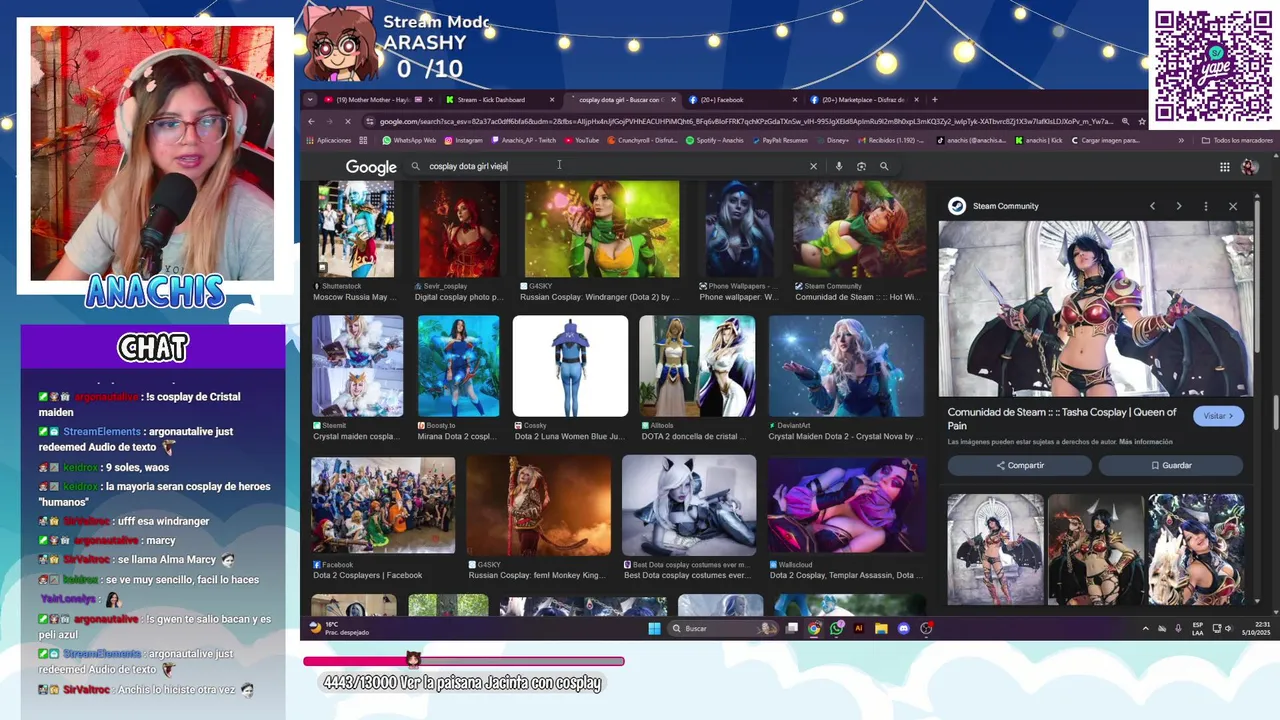Viewport: 1280px width, 720px height.
Task: Open Crunchyroll bookmark
Action: pos(642,140)
